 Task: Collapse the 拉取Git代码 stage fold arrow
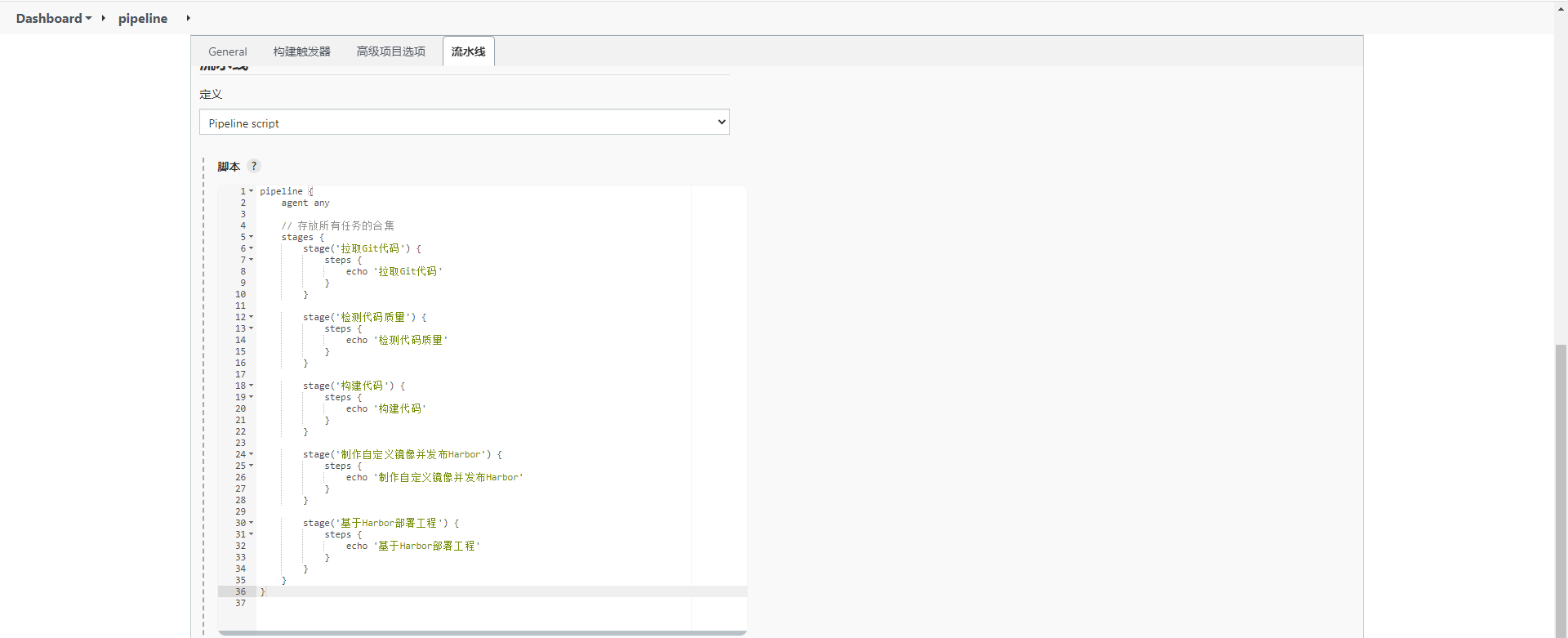[x=252, y=248]
